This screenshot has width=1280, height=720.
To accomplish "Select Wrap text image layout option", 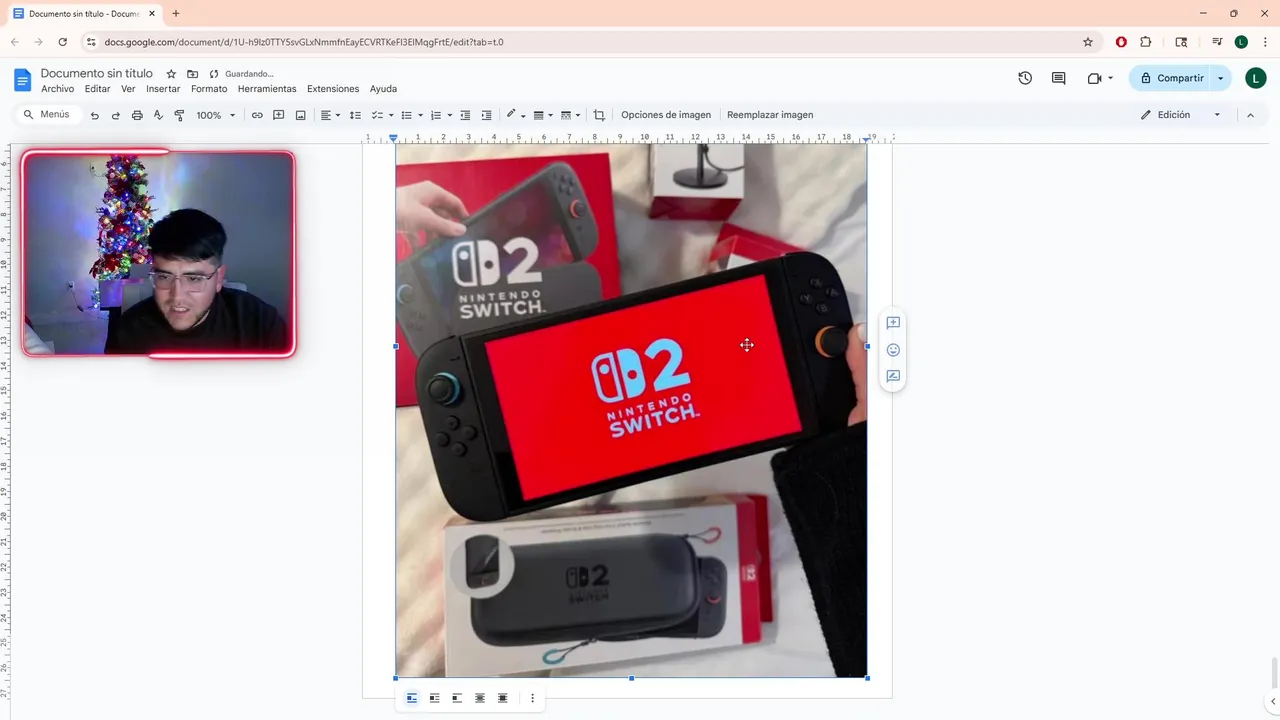I will point(434,698).
